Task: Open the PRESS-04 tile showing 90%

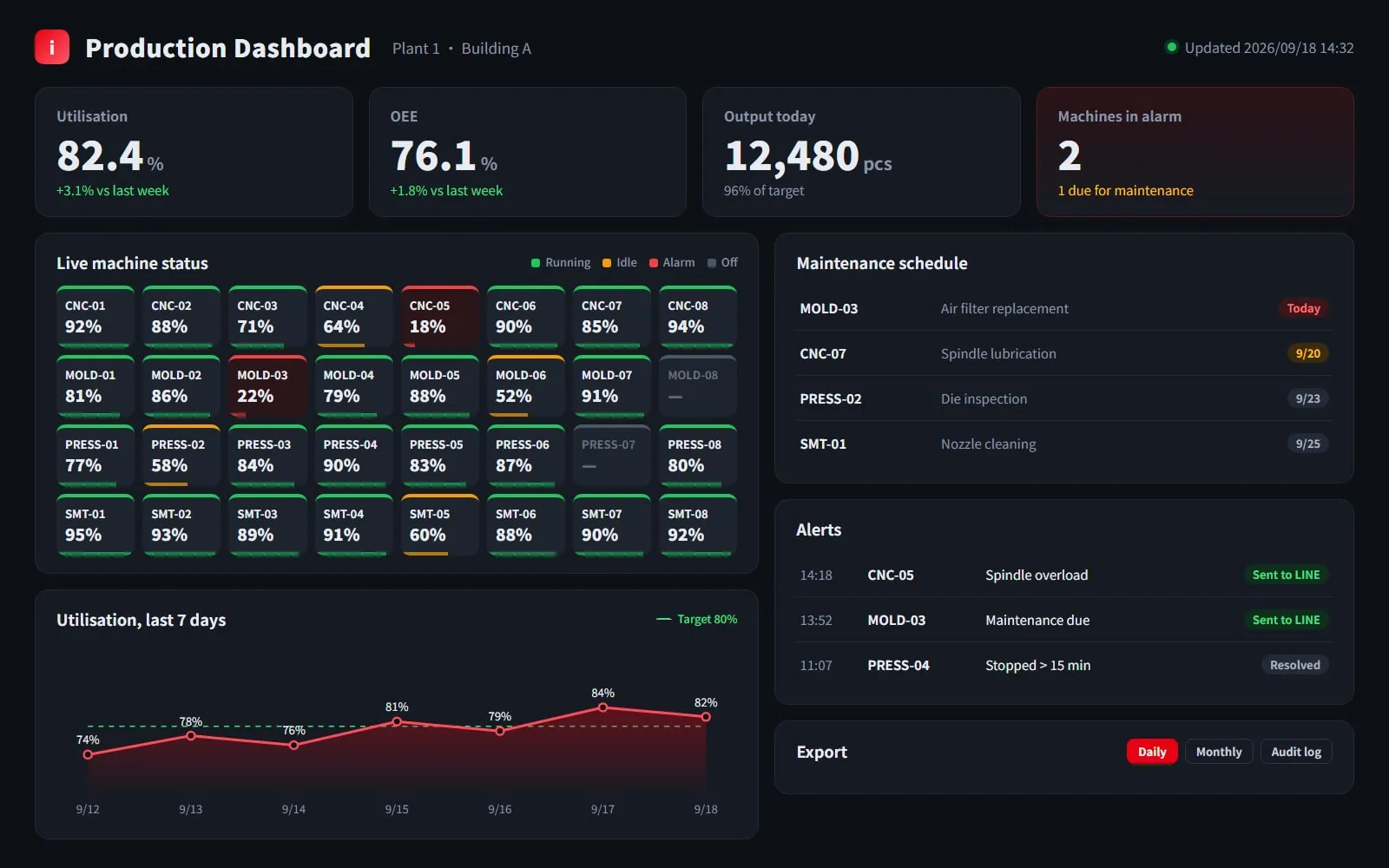Action: (353, 456)
